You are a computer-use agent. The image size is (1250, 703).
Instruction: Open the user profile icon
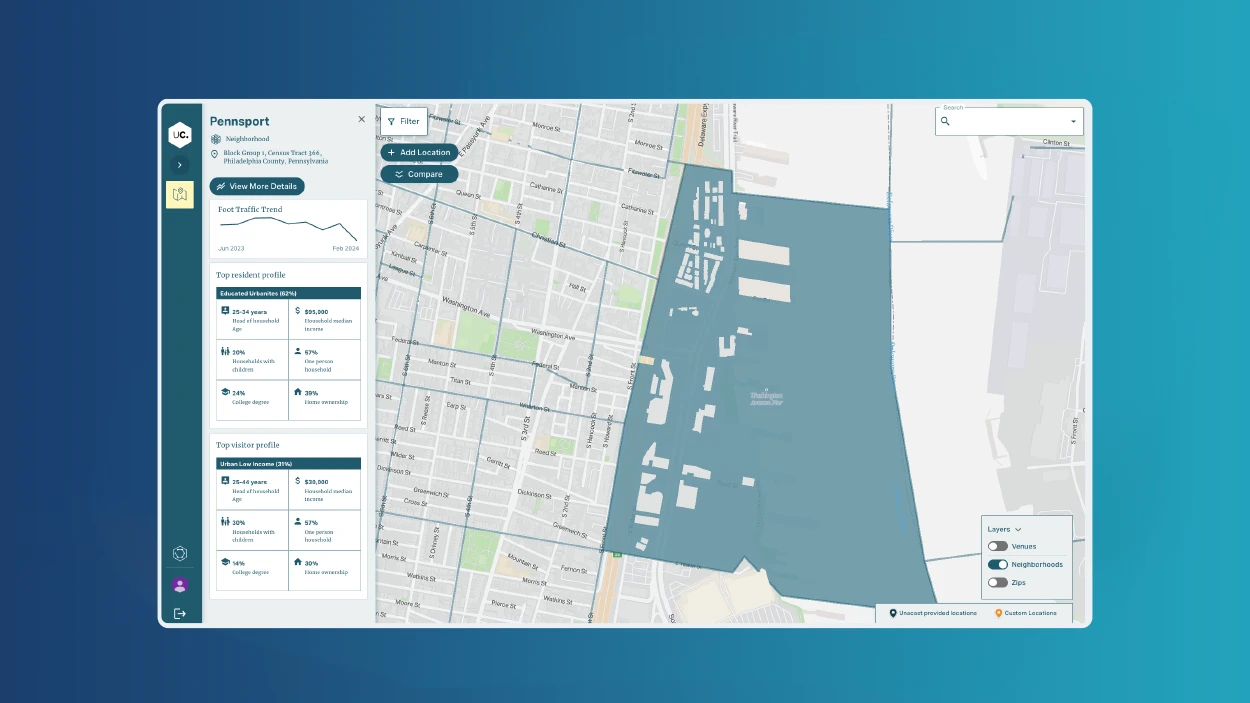[x=180, y=584]
